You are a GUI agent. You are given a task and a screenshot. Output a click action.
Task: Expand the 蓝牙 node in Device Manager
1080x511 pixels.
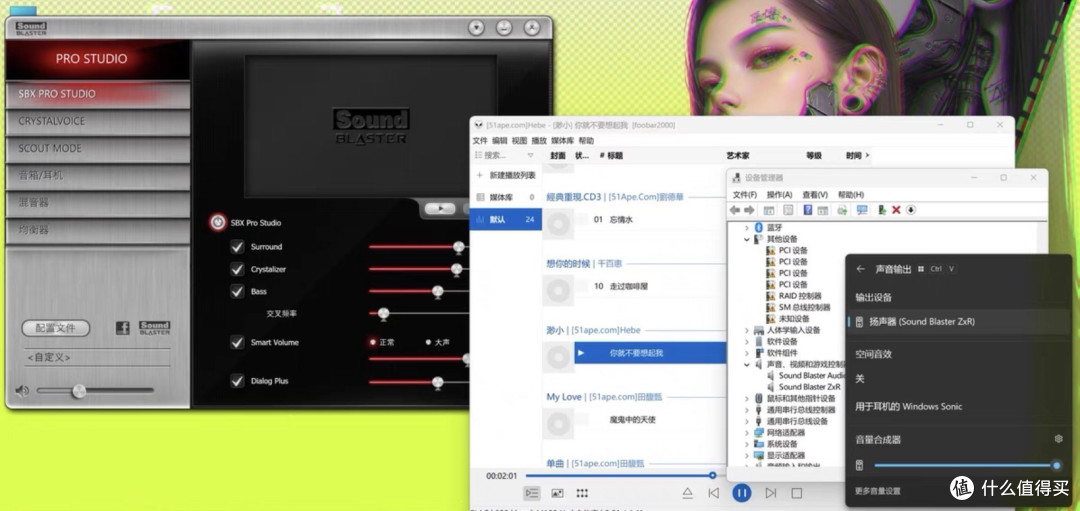click(747, 227)
